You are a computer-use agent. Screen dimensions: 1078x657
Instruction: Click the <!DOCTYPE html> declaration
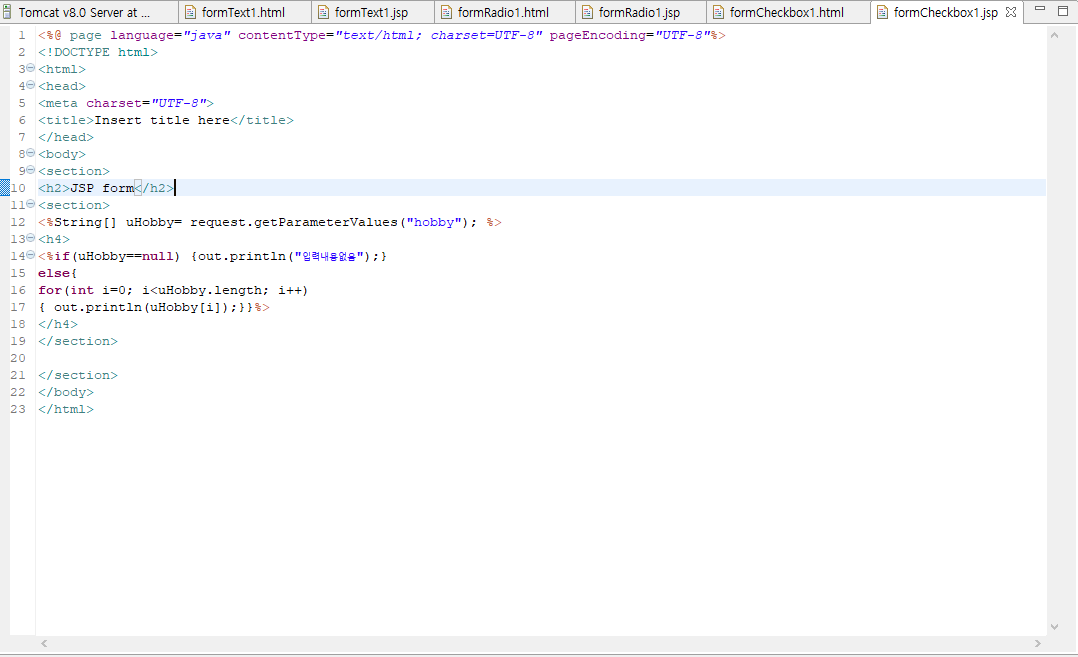[x=98, y=52]
